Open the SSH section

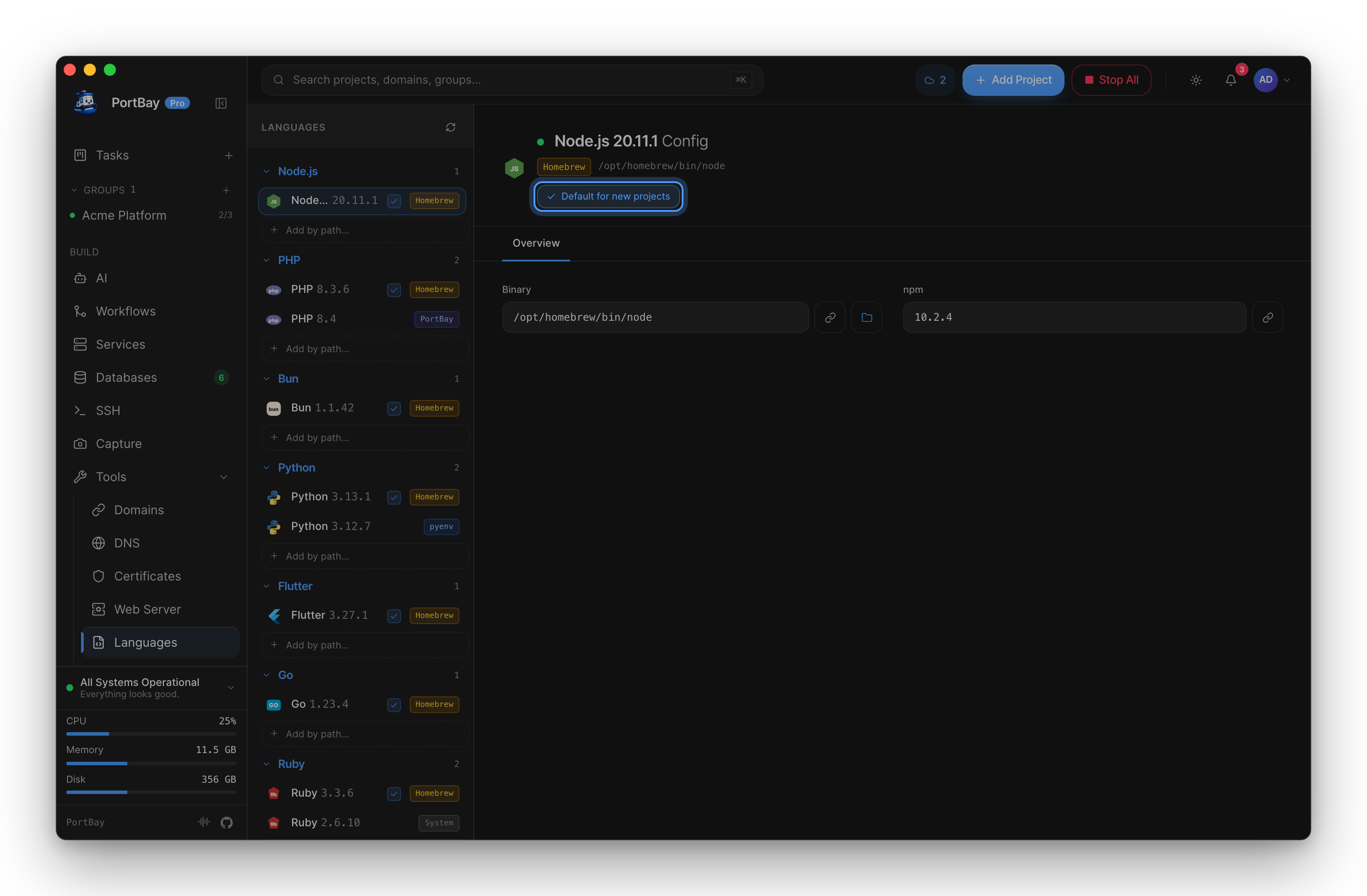(152, 411)
